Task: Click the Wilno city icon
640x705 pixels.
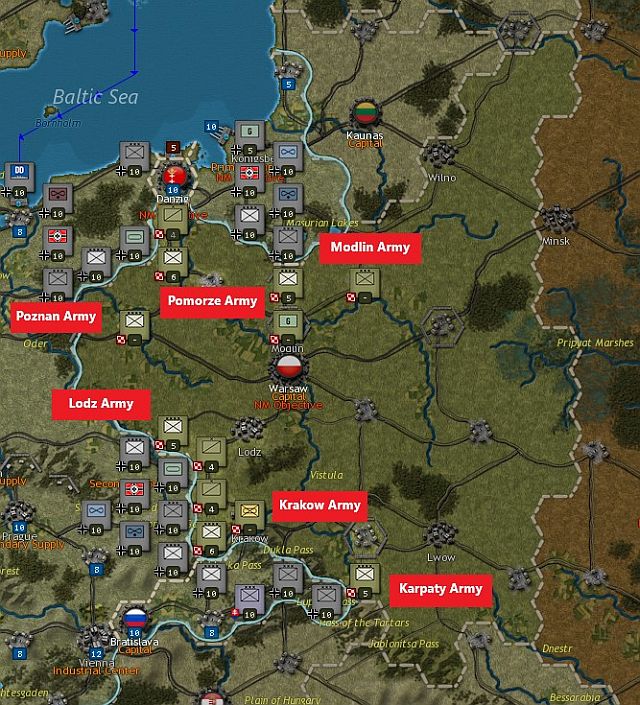Action: coord(439,154)
